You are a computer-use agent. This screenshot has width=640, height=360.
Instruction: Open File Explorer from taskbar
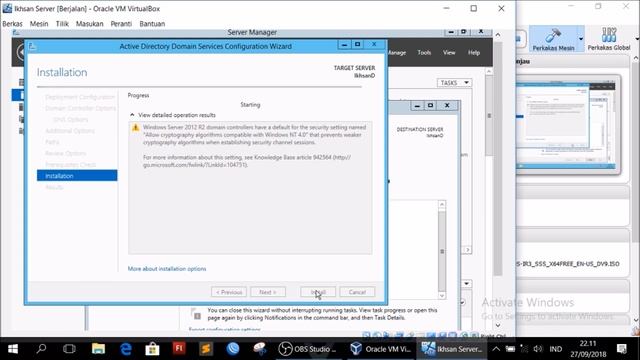pyautogui.click(x=98, y=349)
